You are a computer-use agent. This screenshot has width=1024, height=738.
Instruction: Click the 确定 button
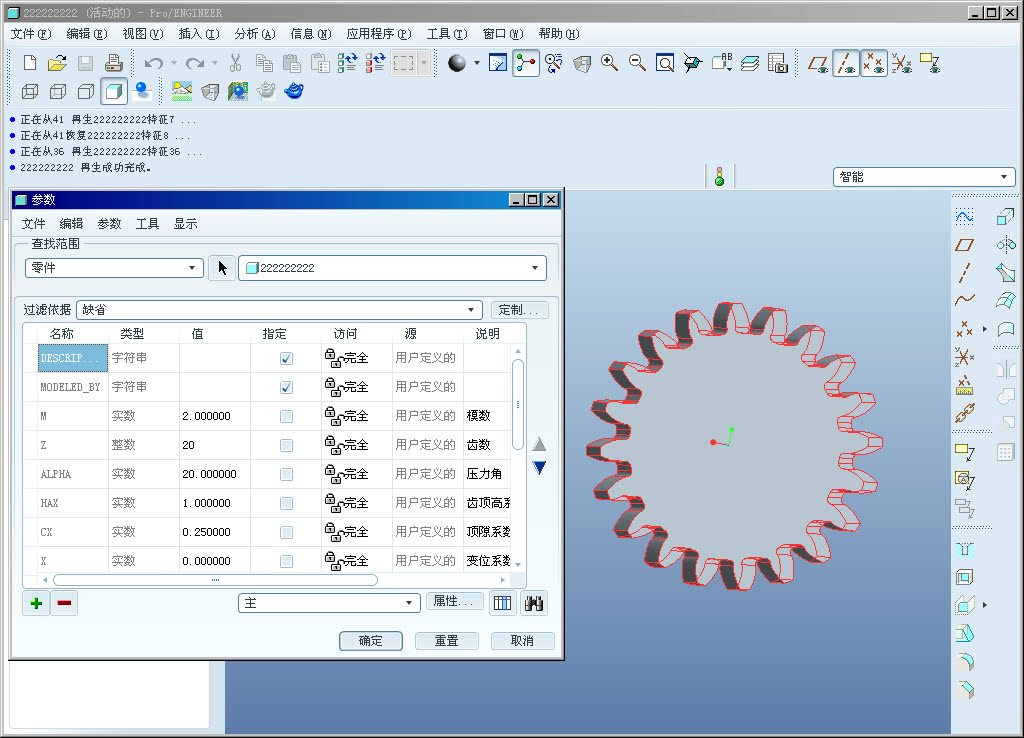[370, 641]
